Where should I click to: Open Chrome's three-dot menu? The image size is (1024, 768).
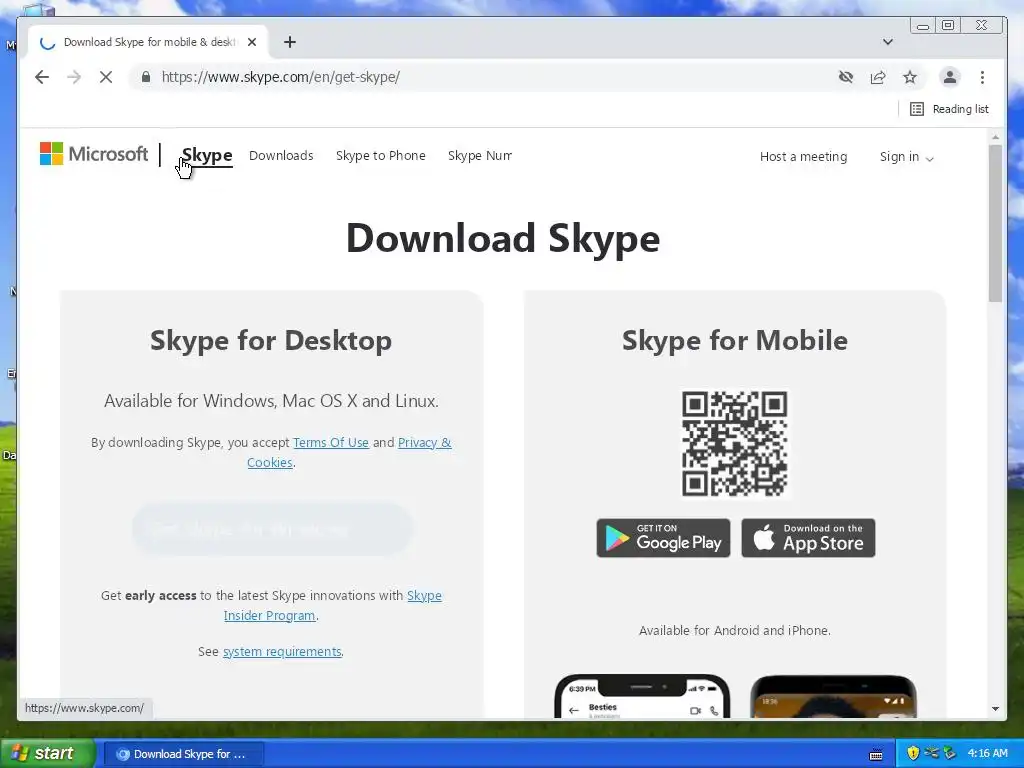pos(982,77)
